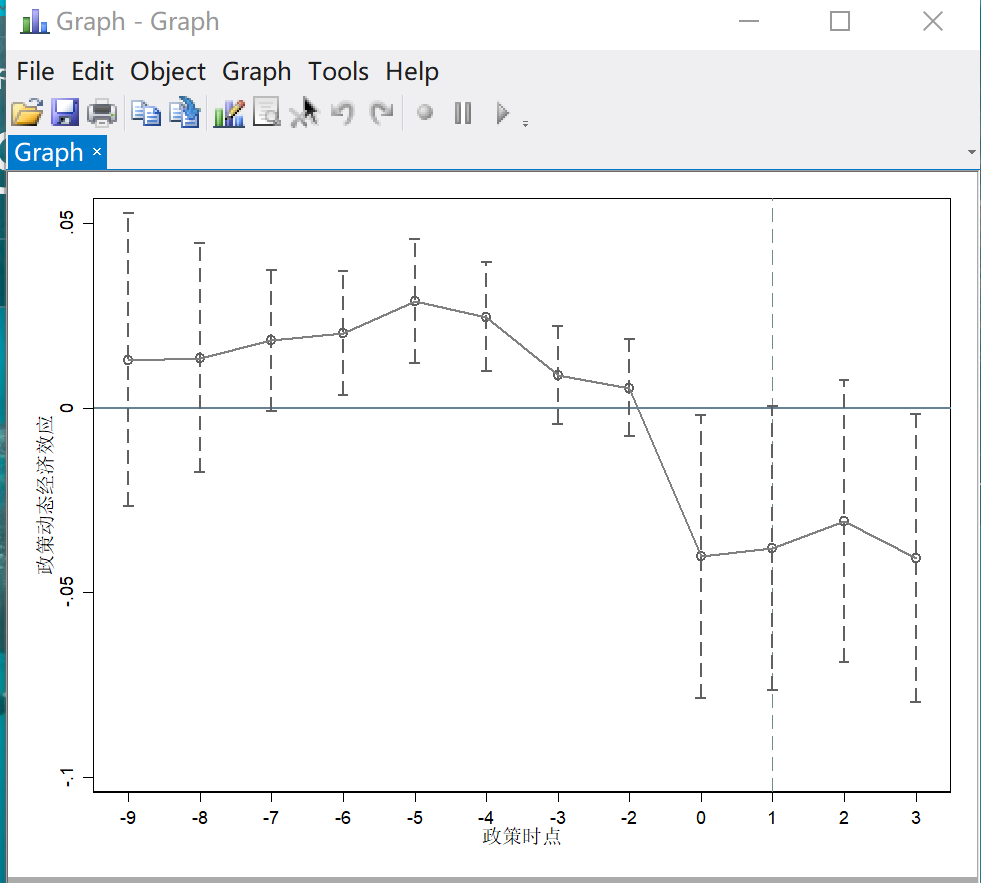Viewport: 981px width, 883px height.
Task: Copy graph to clipboard icon
Action: click(146, 113)
